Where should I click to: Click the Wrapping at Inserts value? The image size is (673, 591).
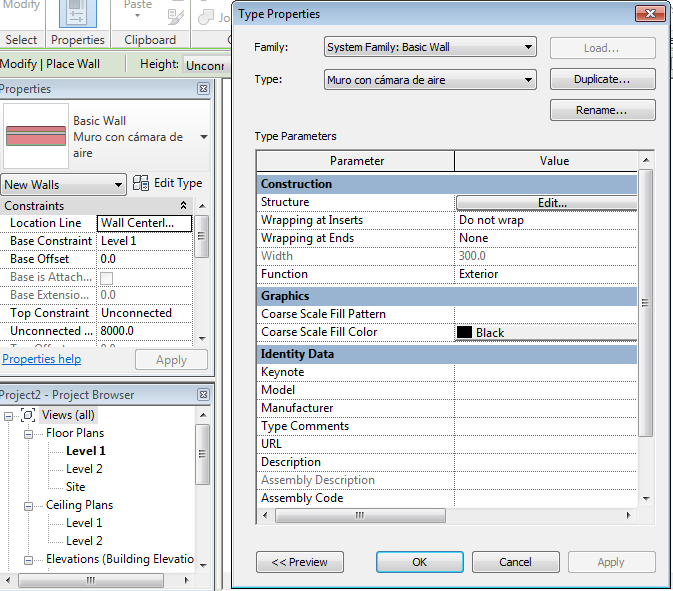[546, 220]
